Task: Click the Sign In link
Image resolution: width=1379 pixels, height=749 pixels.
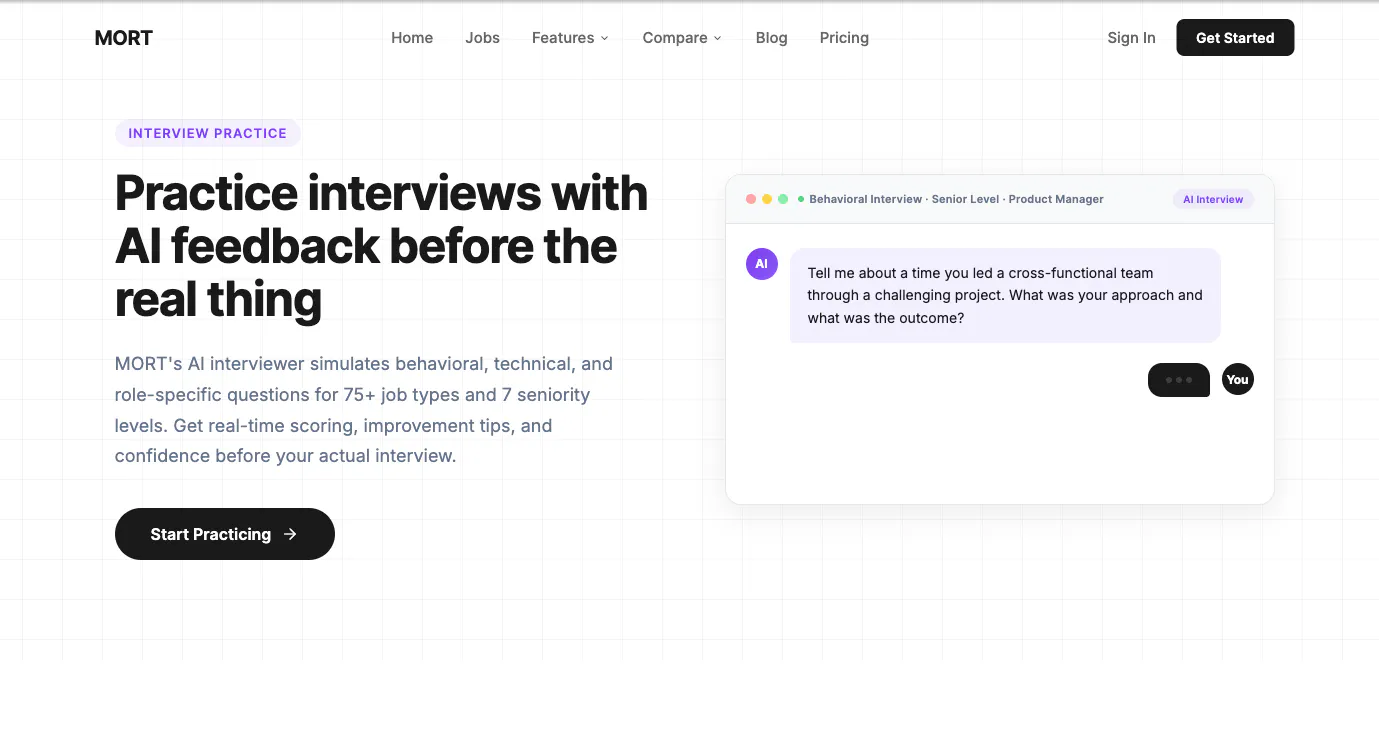Action: click(1131, 38)
